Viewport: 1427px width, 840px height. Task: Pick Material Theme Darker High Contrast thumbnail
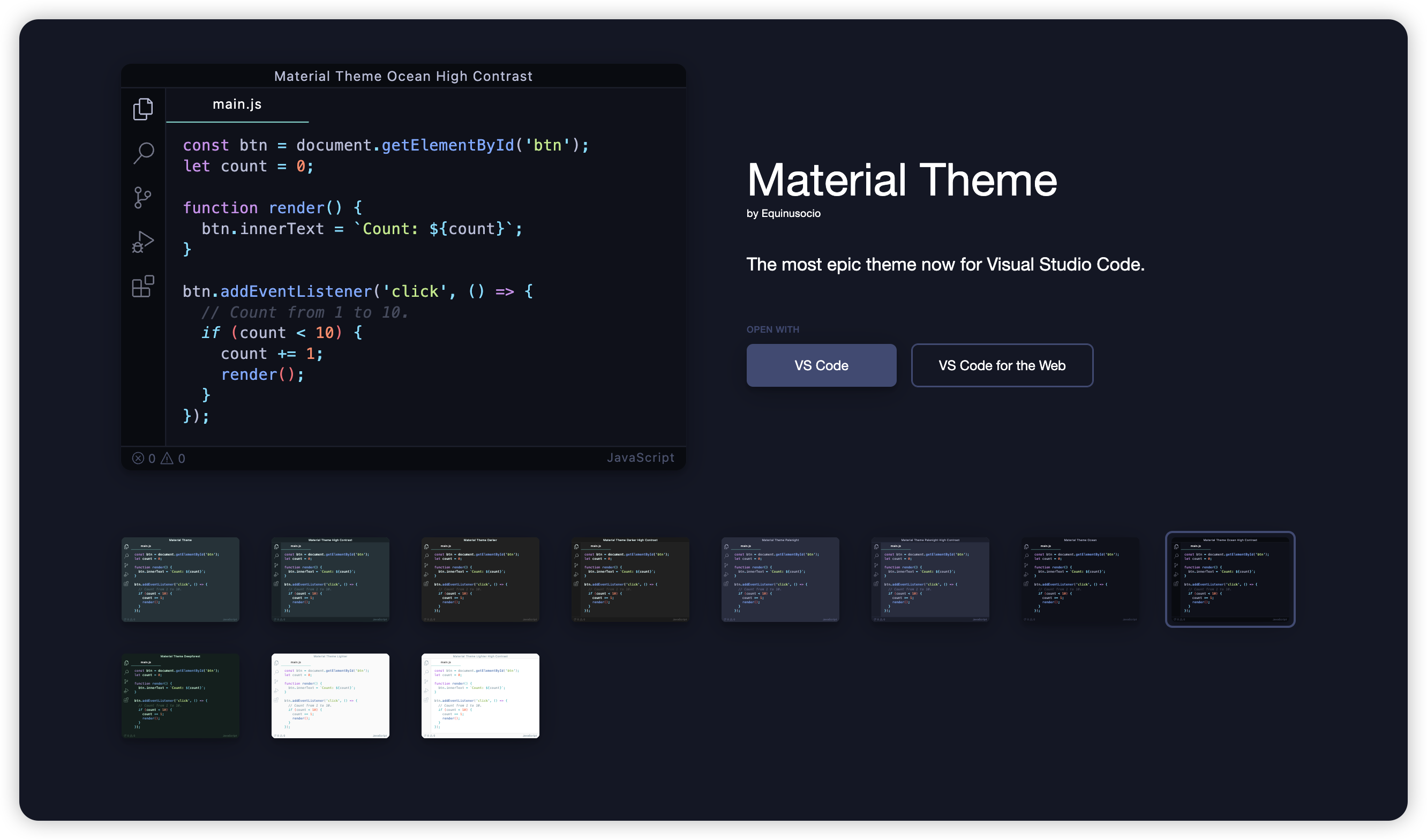coord(630,580)
